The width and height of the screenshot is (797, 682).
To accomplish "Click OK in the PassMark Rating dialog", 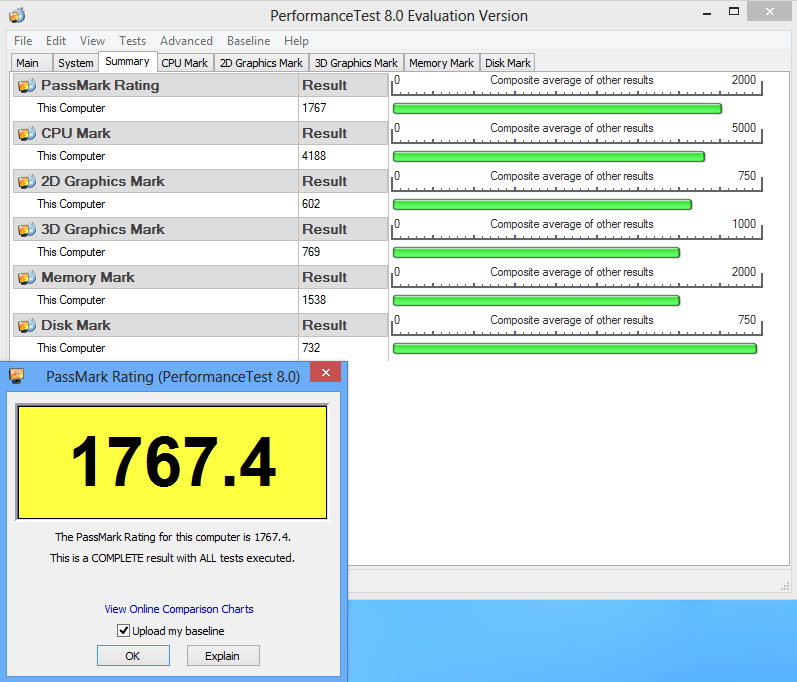I will [x=133, y=656].
